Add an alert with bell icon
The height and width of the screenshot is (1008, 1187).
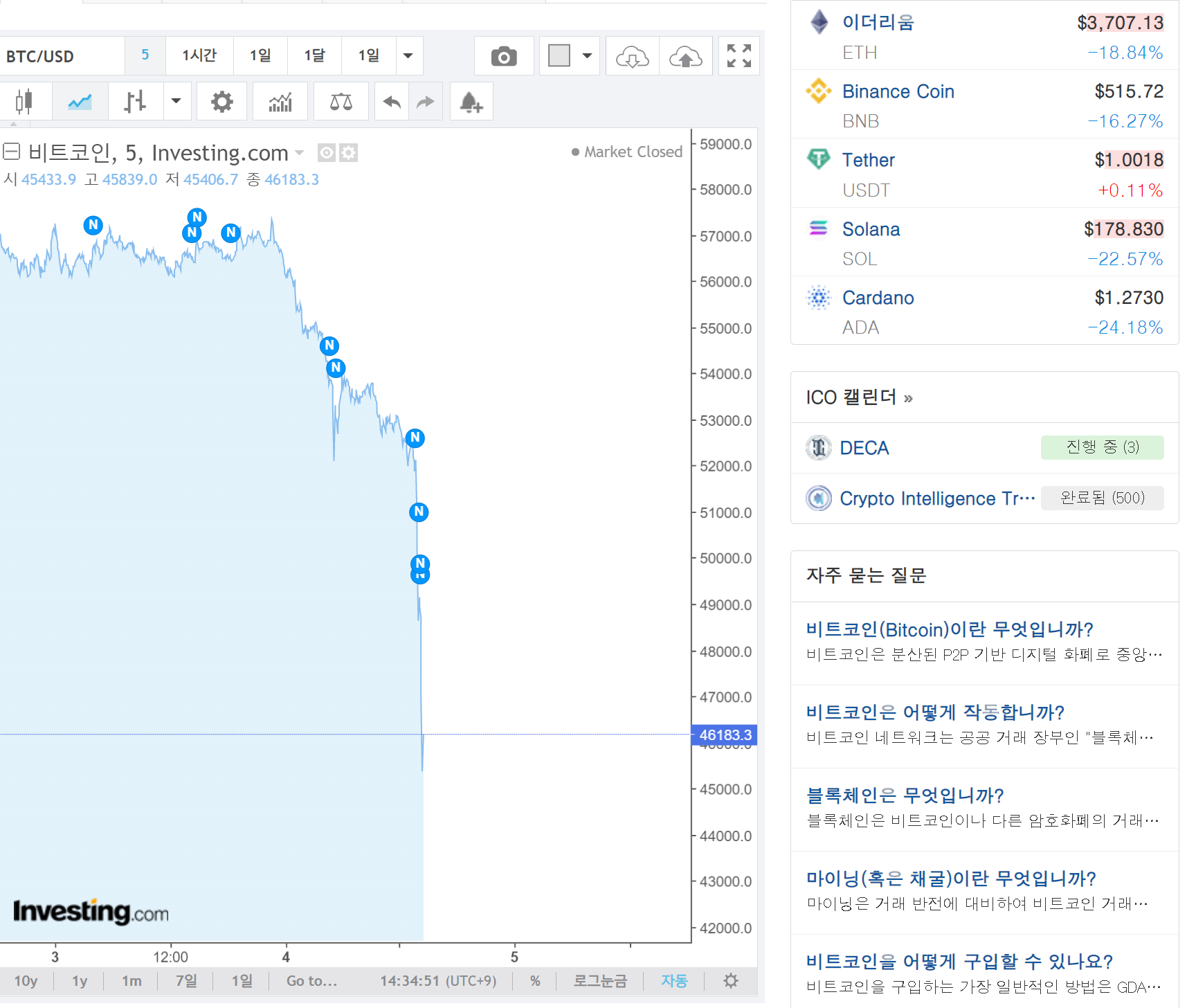click(x=471, y=102)
